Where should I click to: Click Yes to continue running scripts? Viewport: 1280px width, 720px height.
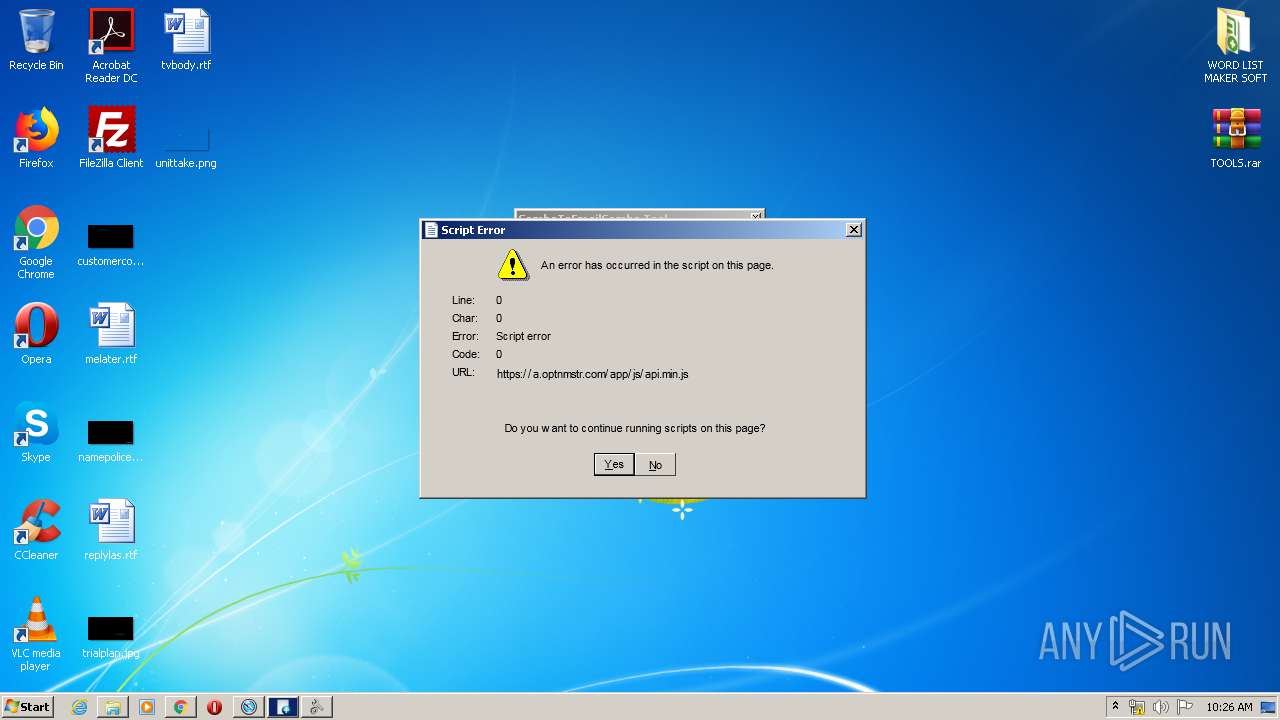point(614,464)
